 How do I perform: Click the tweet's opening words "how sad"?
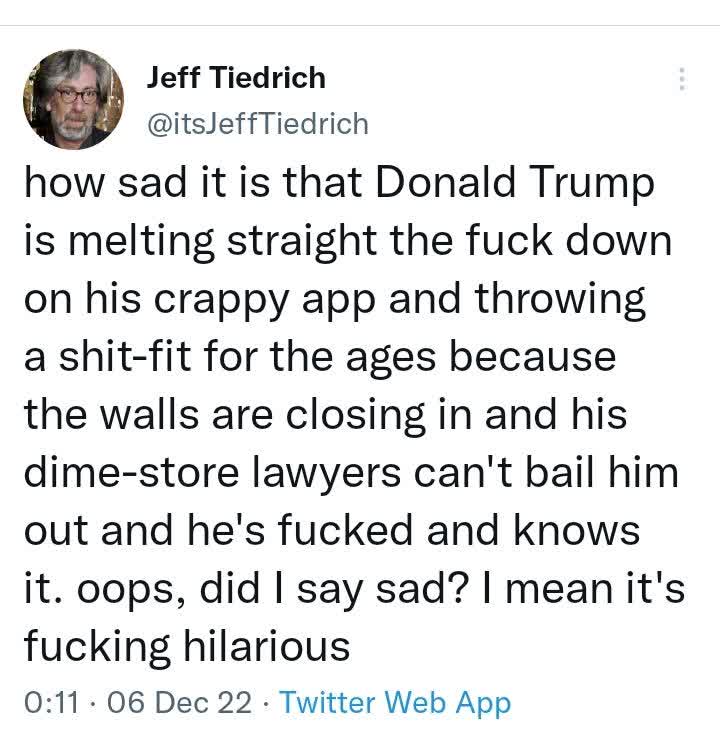click(x=106, y=182)
